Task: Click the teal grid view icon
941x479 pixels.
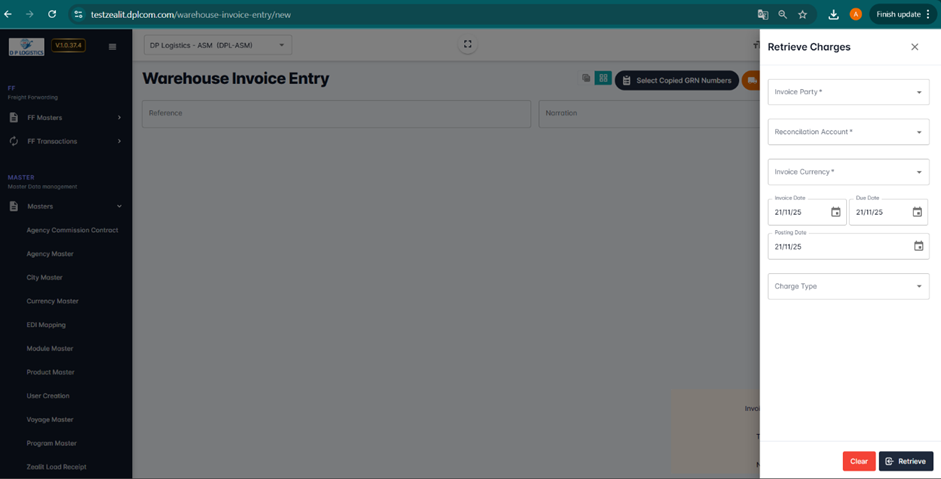Action: coord(603,78)
